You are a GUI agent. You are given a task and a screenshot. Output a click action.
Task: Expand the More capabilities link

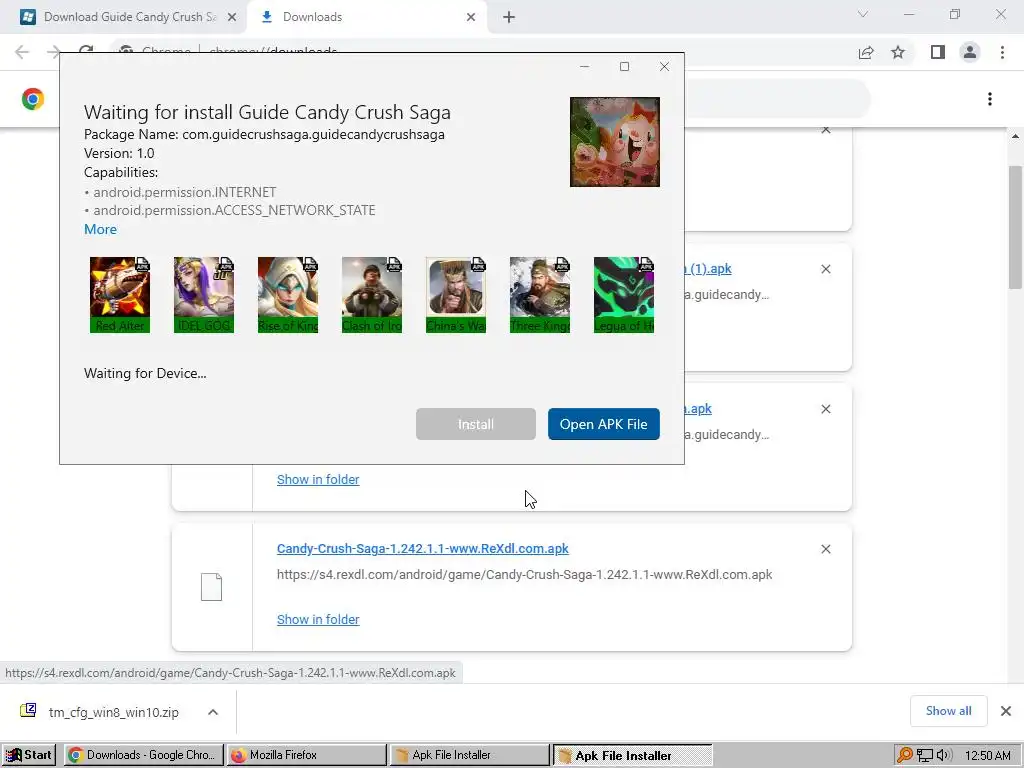[x=101, y=229]
